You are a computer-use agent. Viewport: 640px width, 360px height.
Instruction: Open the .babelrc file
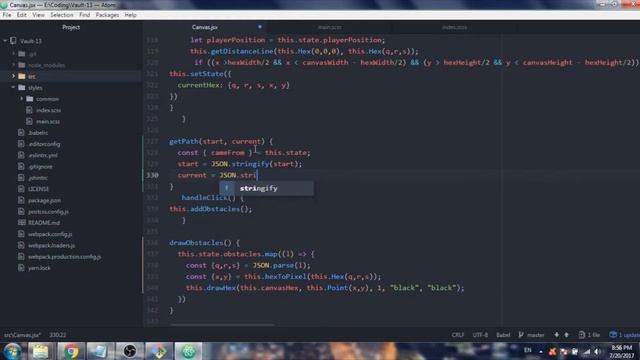[38, 133]
